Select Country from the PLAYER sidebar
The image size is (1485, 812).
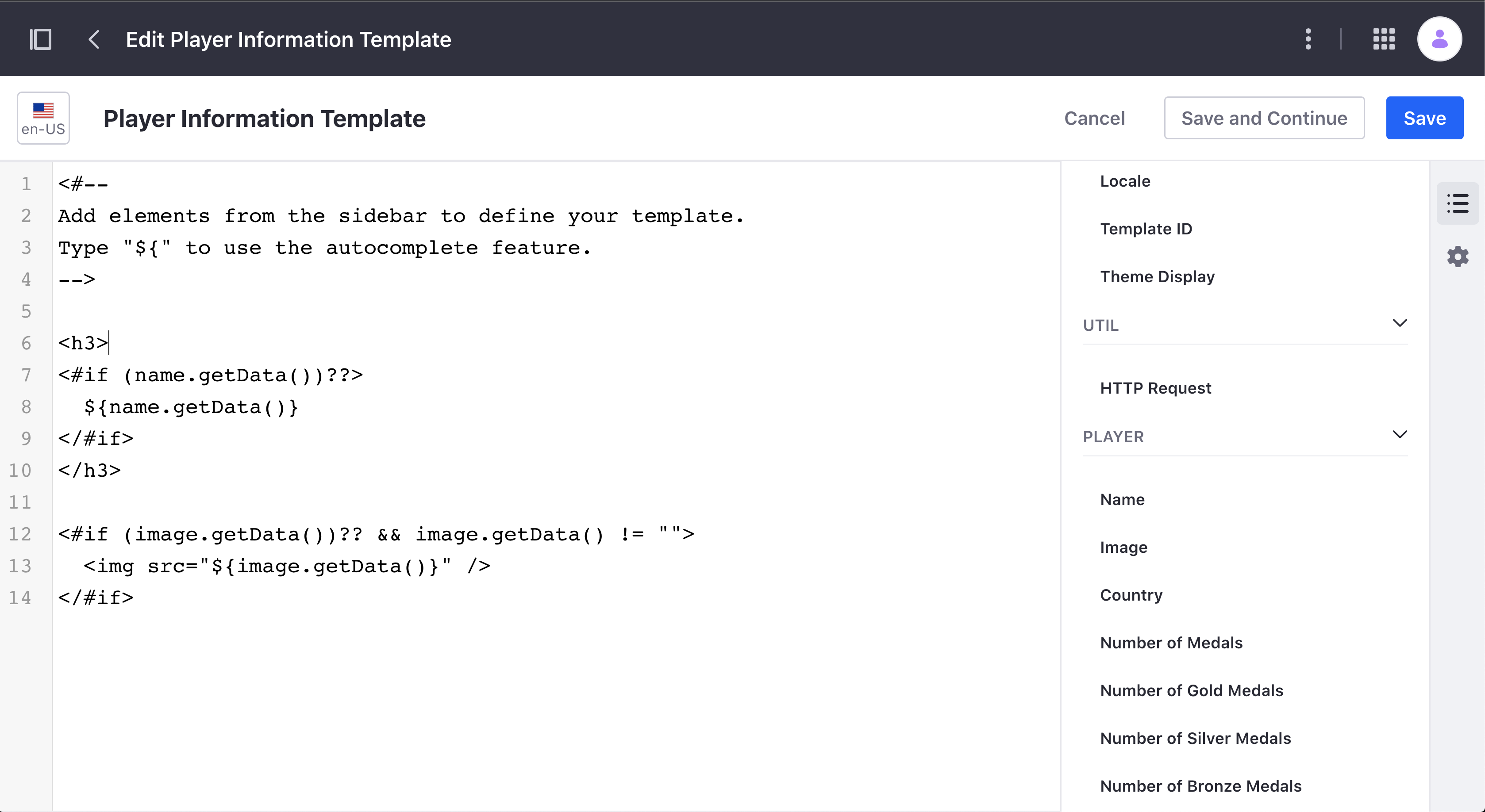coord(1131,595)
